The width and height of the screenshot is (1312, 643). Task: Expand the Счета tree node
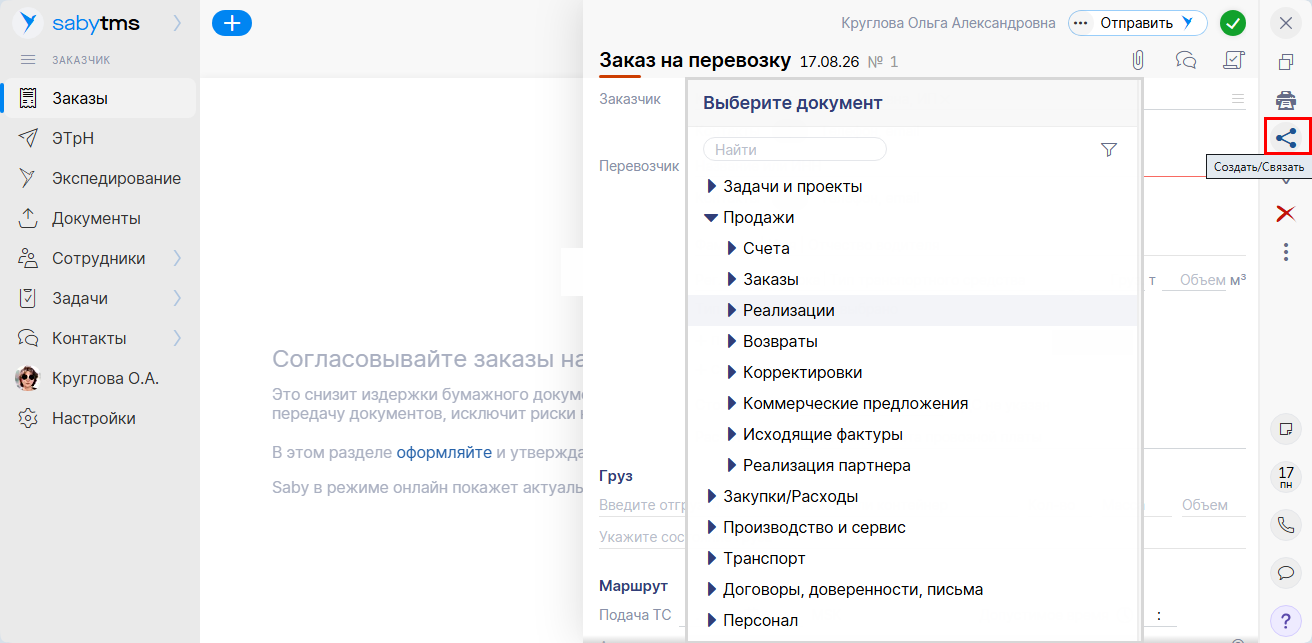pos(732,248)
